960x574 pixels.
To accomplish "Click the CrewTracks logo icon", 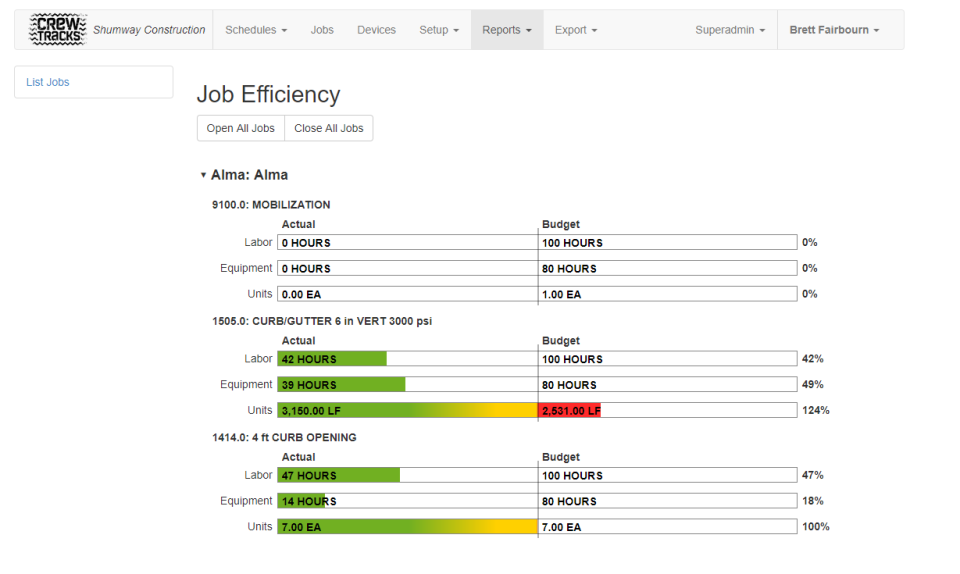I will tap(58, 30).
